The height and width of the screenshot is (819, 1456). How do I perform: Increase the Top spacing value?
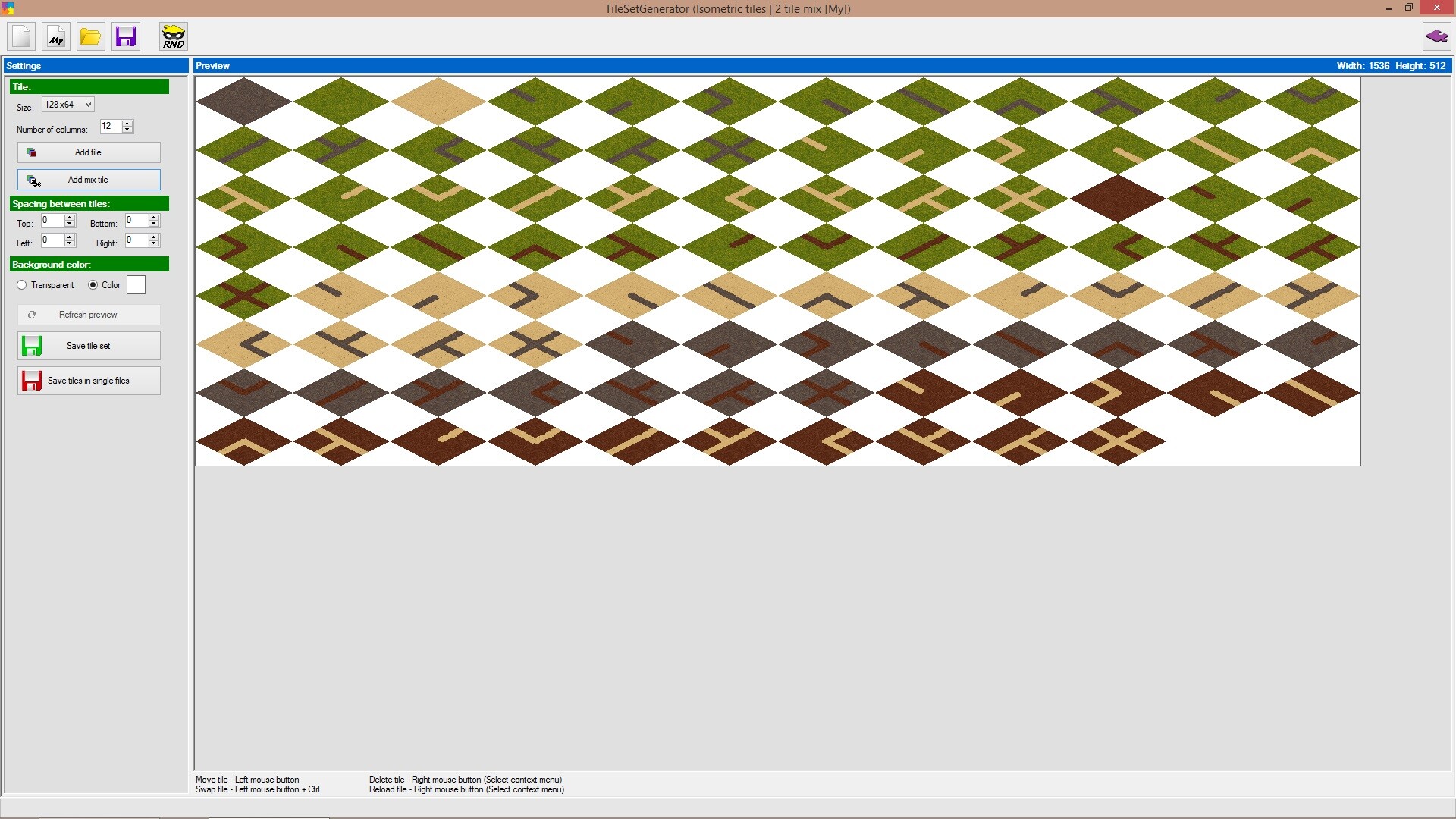pos(70,217)
